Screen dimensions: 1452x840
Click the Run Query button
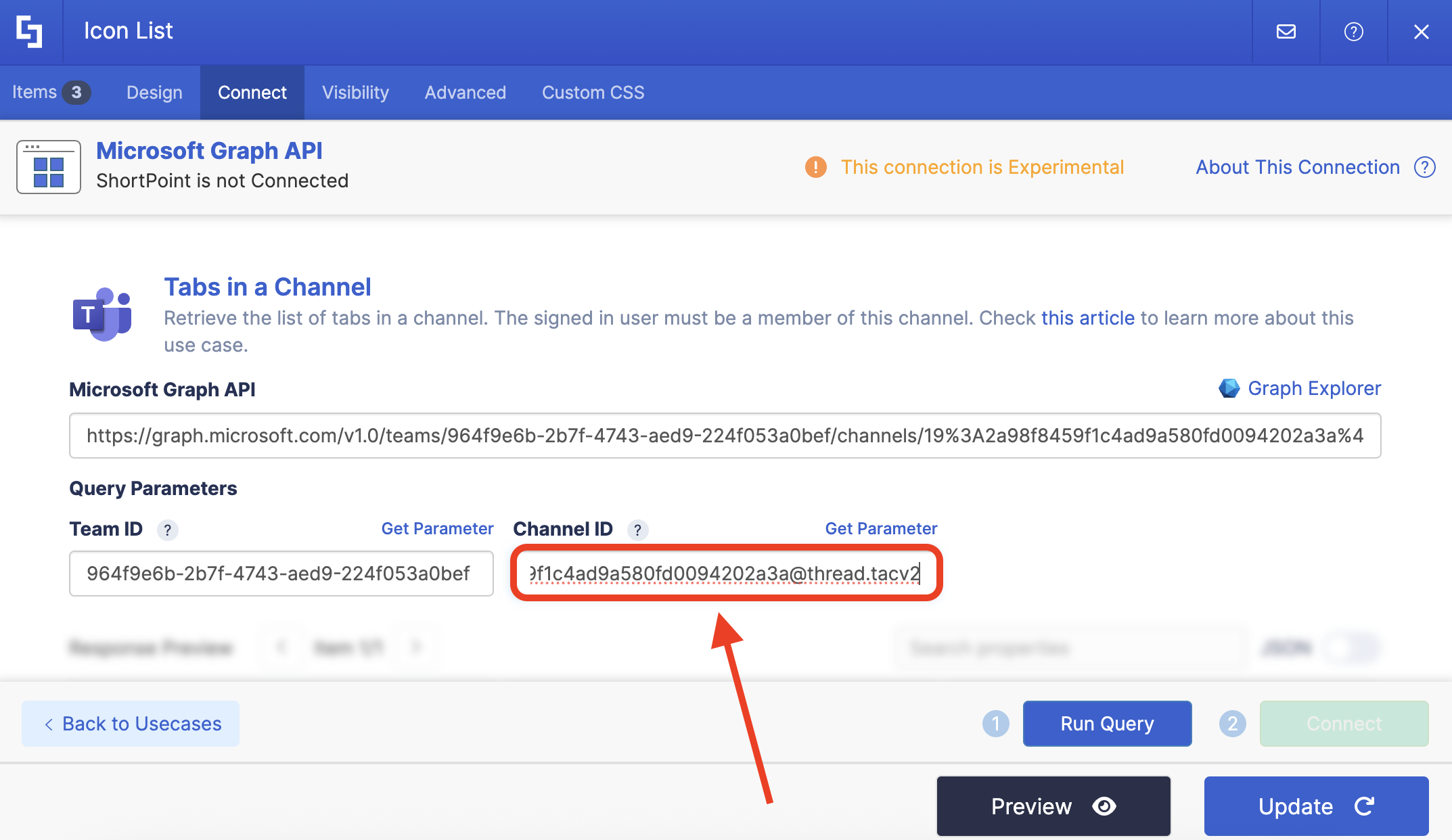tap(1107, 723)
